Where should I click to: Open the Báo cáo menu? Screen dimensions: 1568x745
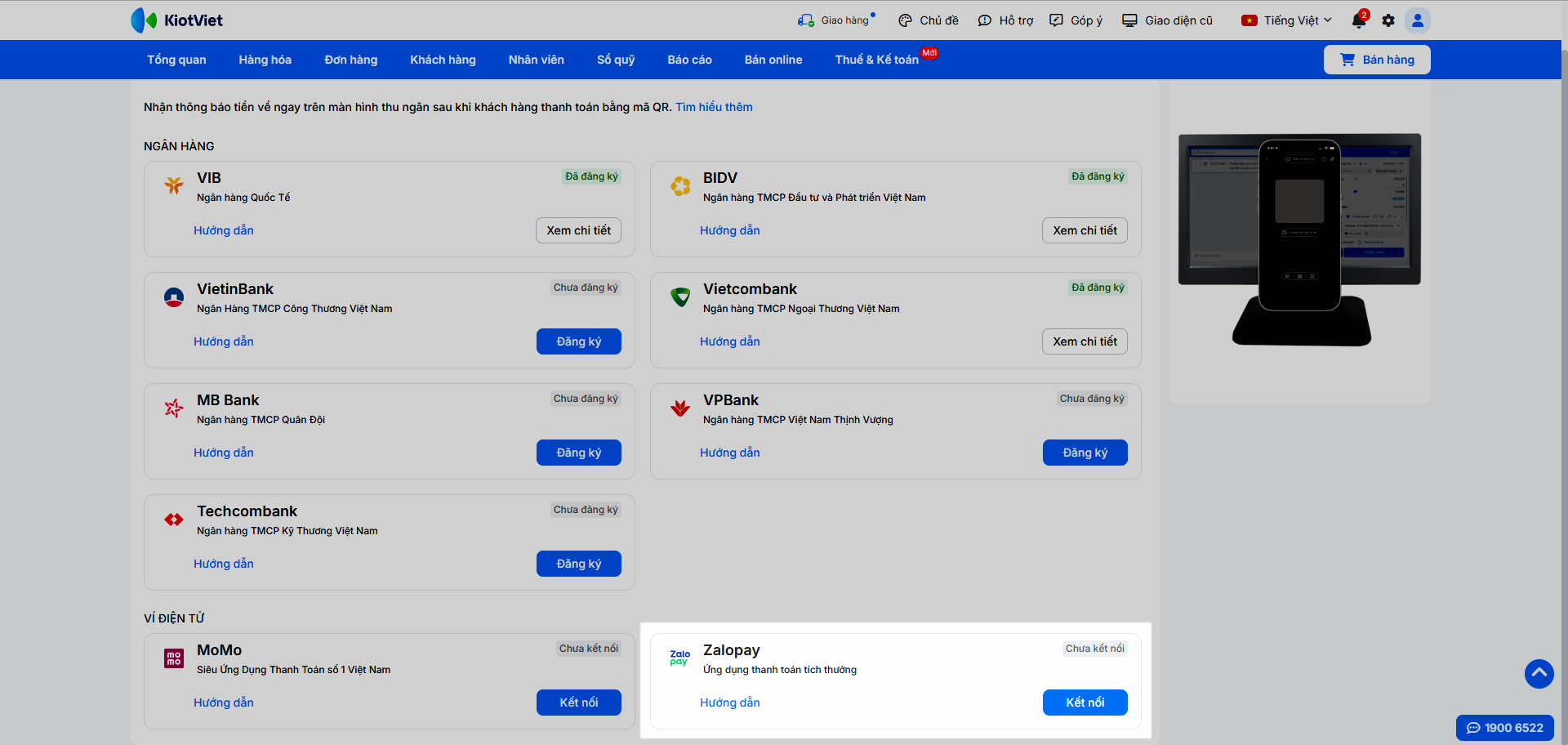point(690,60)
